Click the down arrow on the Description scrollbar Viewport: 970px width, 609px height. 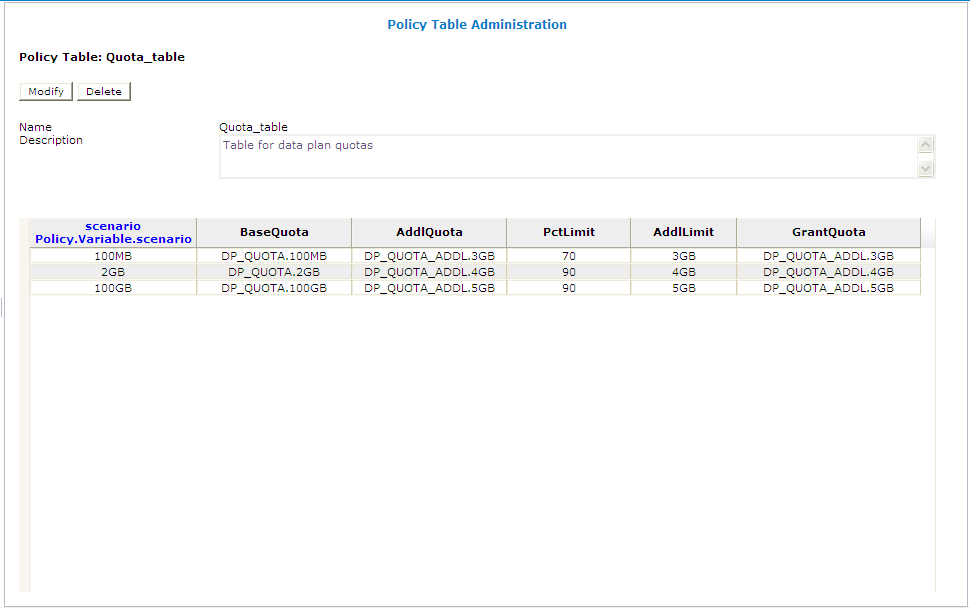pyautogui.click(x=924, y=168)
